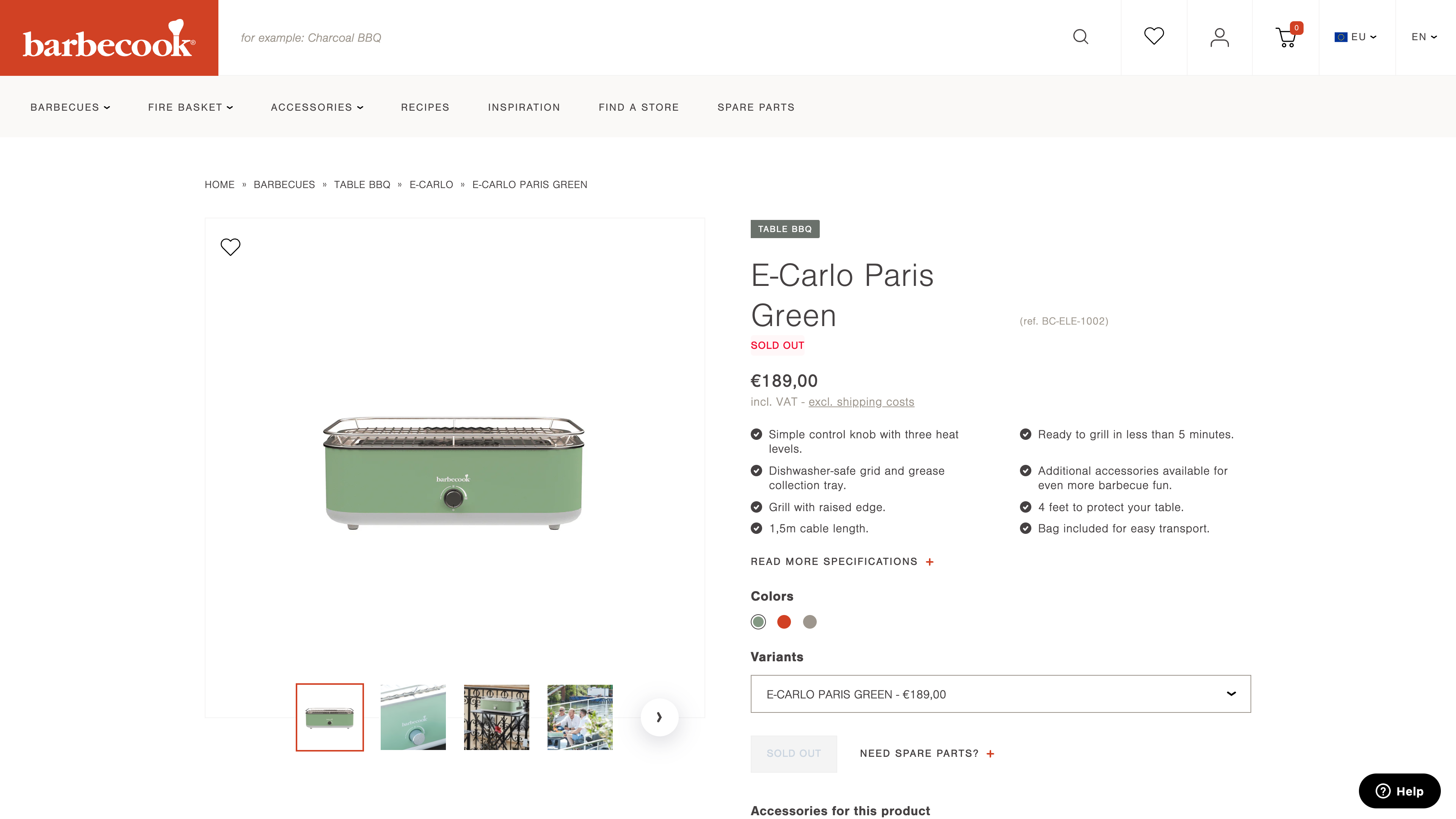1456x819 pixels.
Task: Click the search magnifier icon
Action: (x=1080, y=37)
